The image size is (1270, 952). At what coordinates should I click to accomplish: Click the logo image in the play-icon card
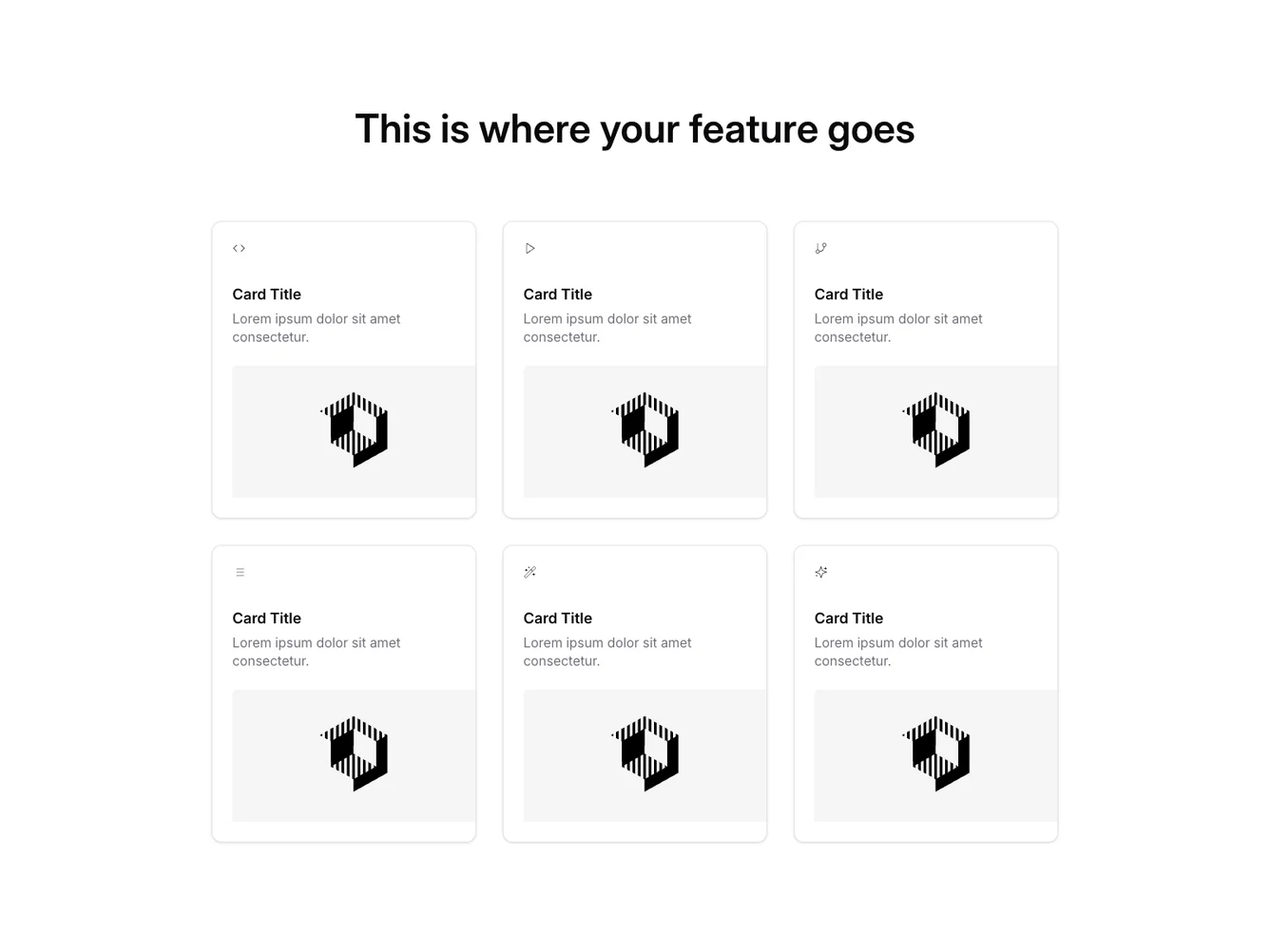(x=645, y=430)
